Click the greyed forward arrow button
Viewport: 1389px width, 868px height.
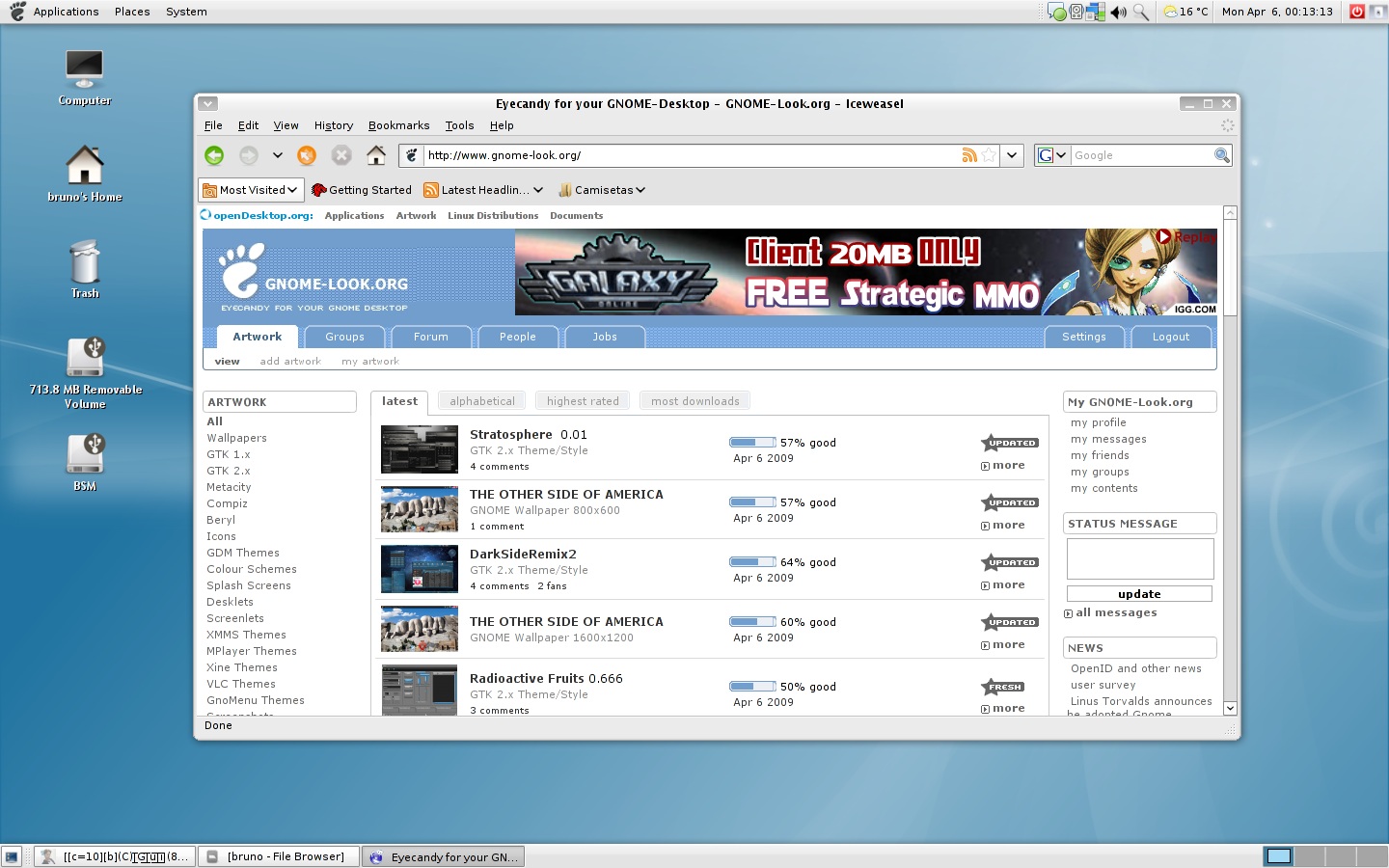249,155
